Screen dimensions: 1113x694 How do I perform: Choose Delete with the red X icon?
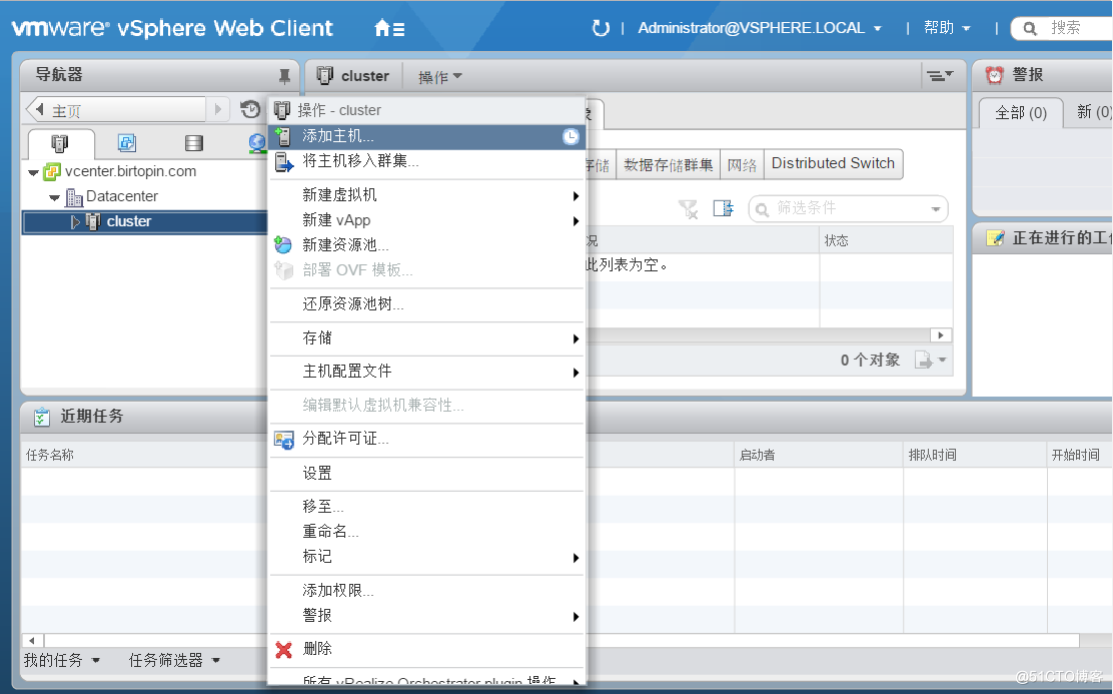click(x=427, y=649)
